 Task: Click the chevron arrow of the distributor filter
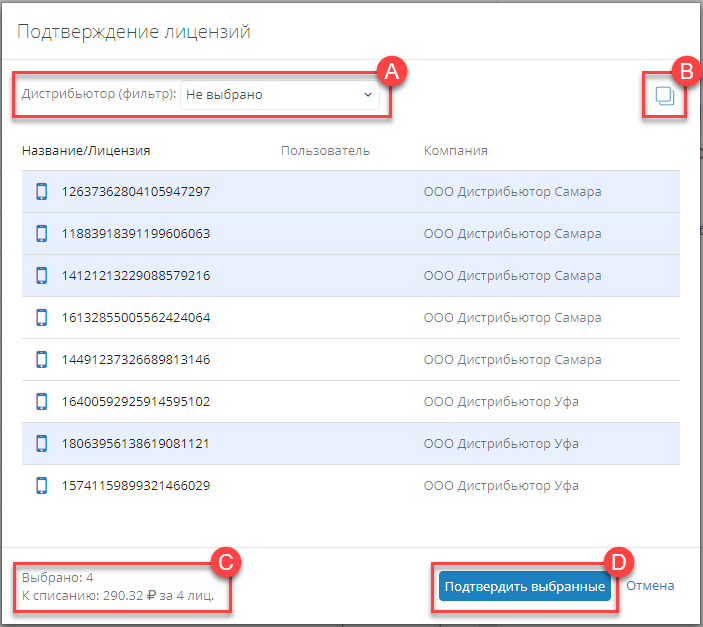(x=367, y=95)
